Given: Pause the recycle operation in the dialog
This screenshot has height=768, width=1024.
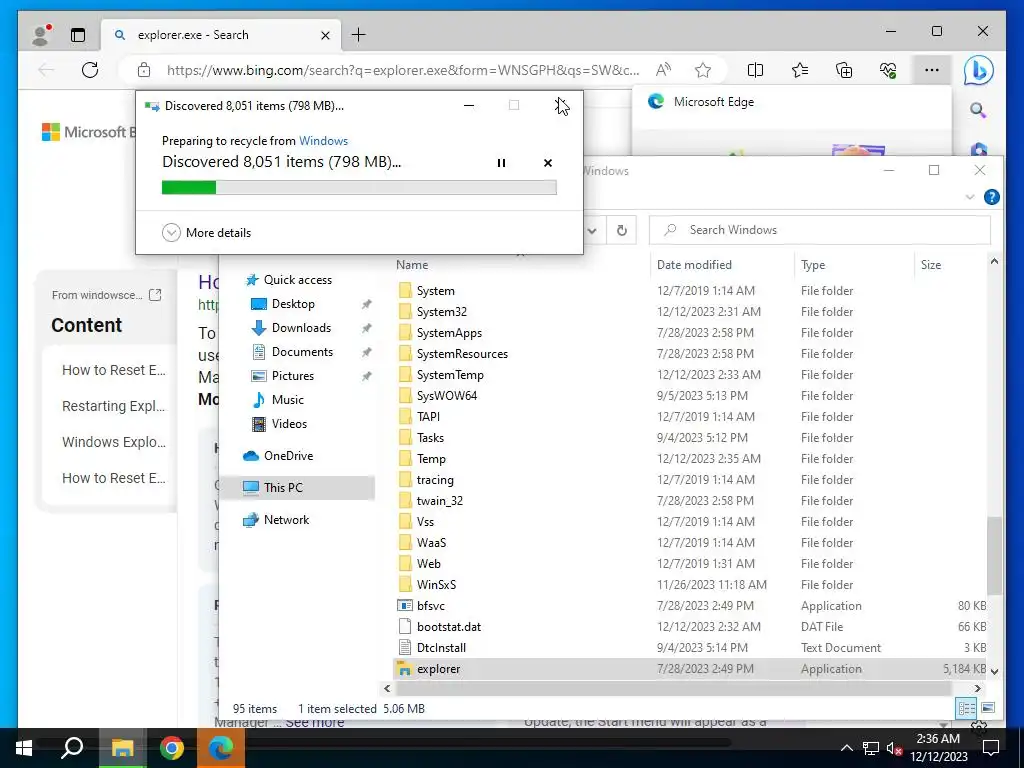Looking at the screenshot, I should pos(501,163).
